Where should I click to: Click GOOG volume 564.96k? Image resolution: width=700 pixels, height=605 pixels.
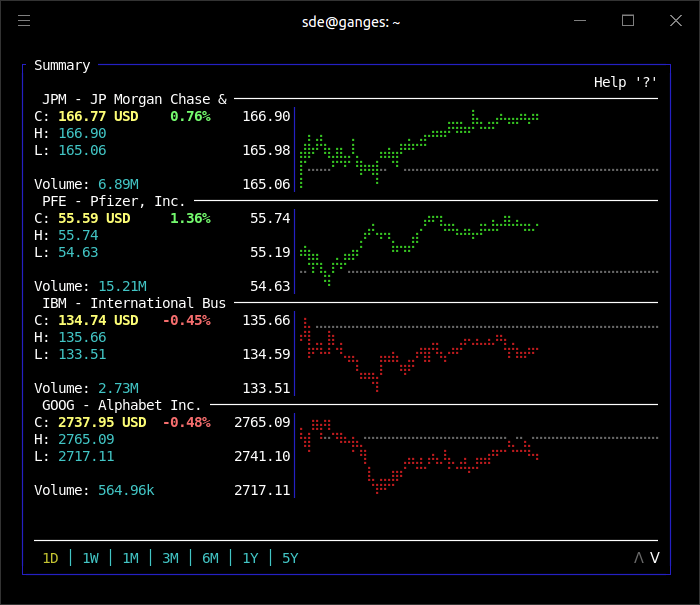tap(126, 490)
